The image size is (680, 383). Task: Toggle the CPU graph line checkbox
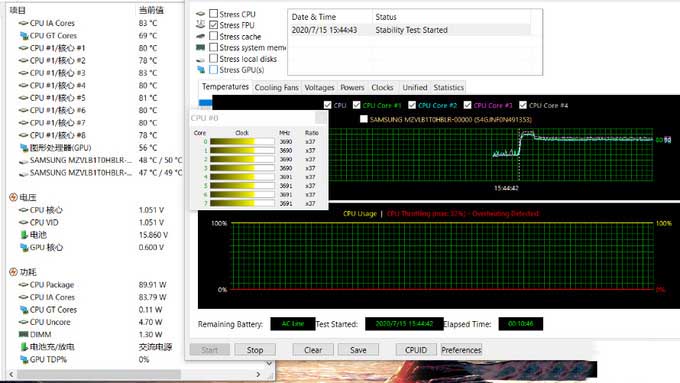pyautogui.click(x=327, y=105)
